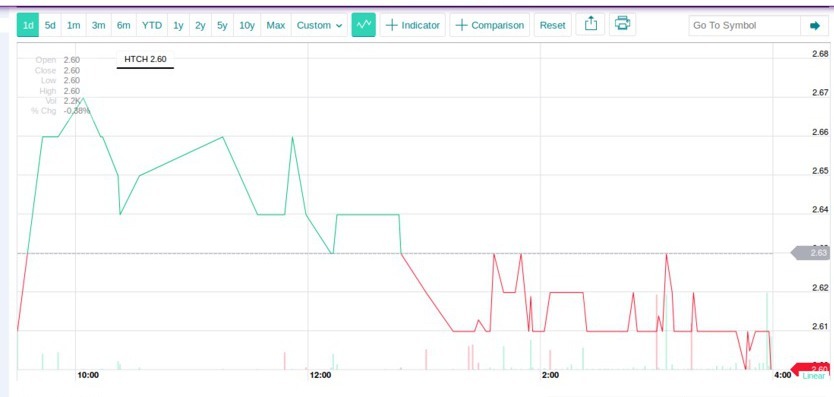Click the 4:00 time axis label
This screenshot has width=834, height=397.
782,375
